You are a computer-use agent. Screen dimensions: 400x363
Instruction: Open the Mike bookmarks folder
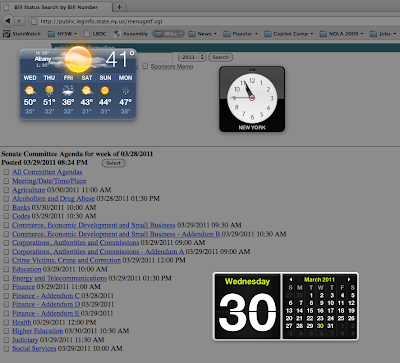pos(168,34)
